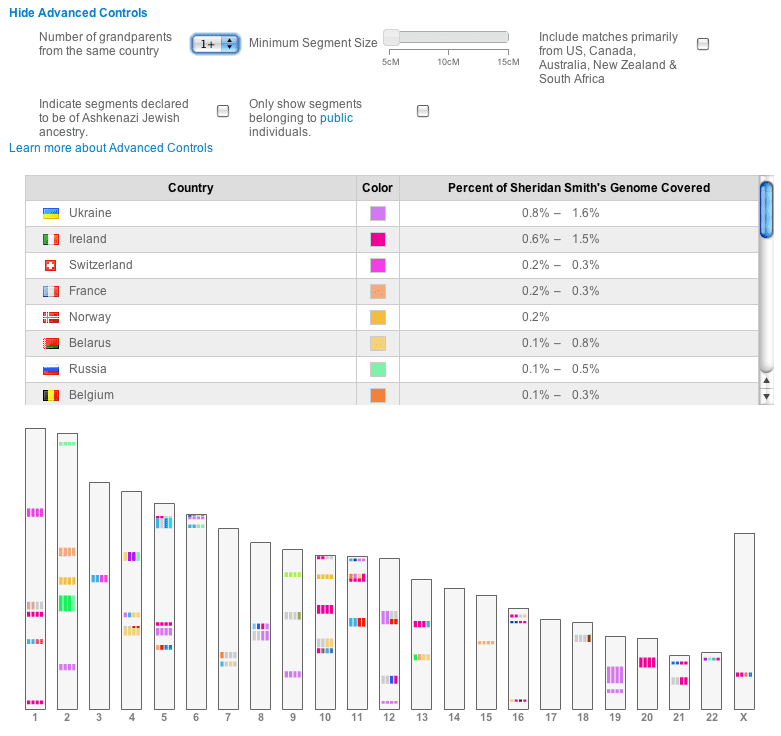The height and width of the screenshot is (736, 781).
Task: Click the Belarus flag icon
Action: 51,343
